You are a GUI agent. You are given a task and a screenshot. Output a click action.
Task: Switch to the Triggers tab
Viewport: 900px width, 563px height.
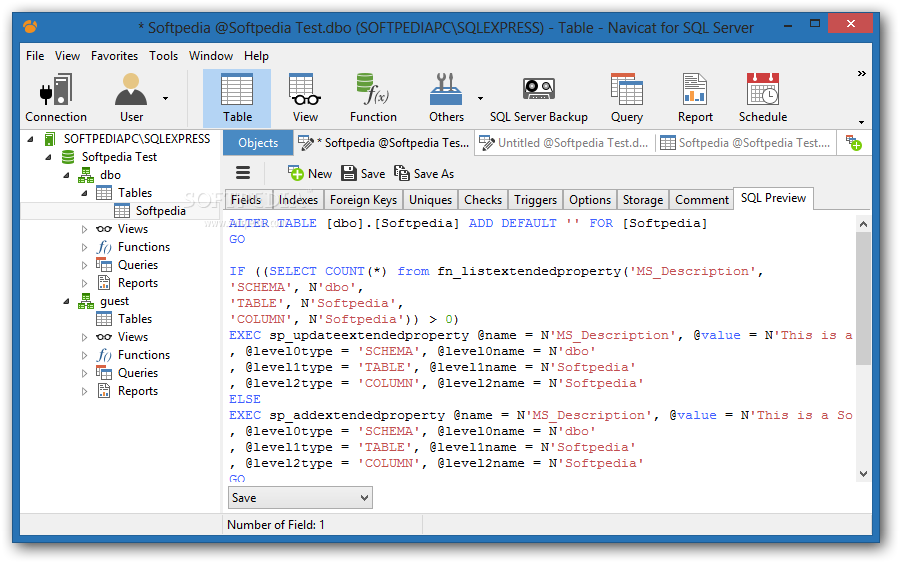[536, 200]
